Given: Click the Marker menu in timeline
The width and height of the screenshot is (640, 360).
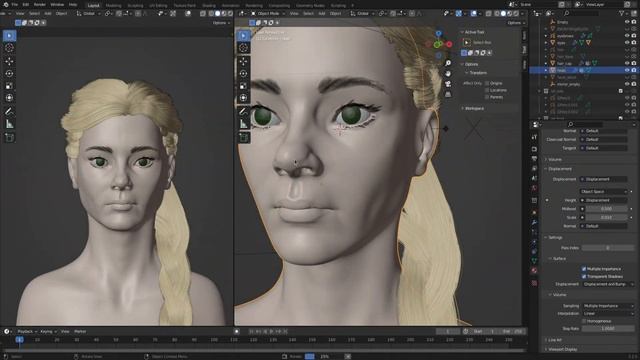Looking at the screenshot, I should click(x=80, y=331).
